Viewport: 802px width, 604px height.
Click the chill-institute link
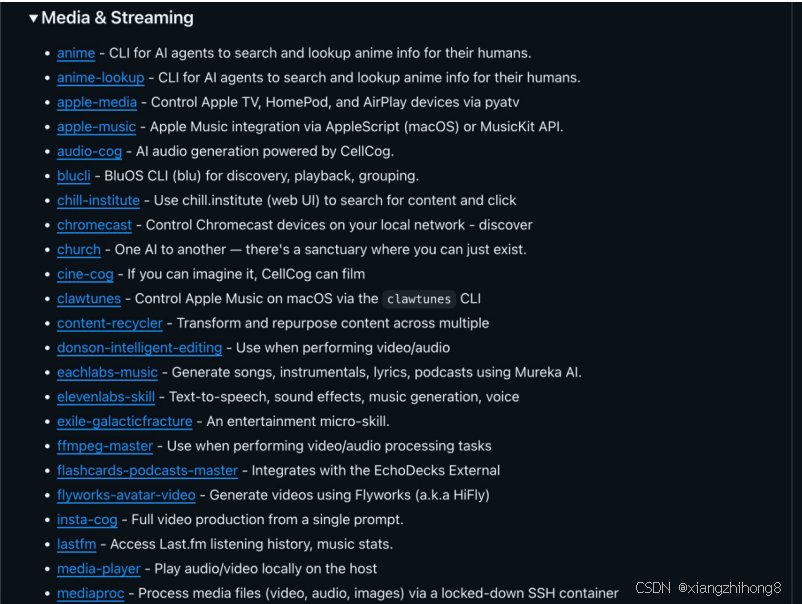tap(98, 200)
